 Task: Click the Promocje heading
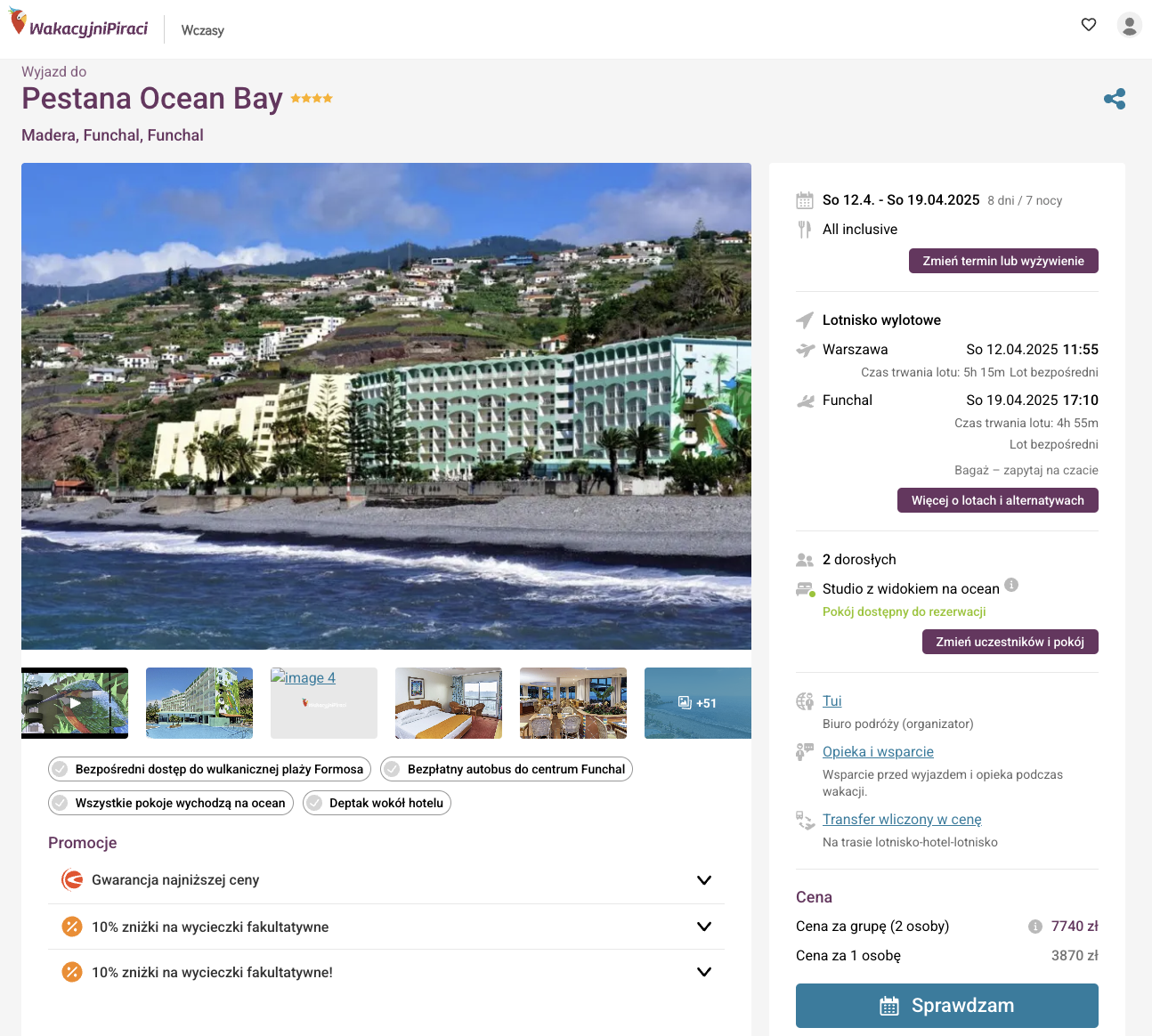[x=83, y=843]
